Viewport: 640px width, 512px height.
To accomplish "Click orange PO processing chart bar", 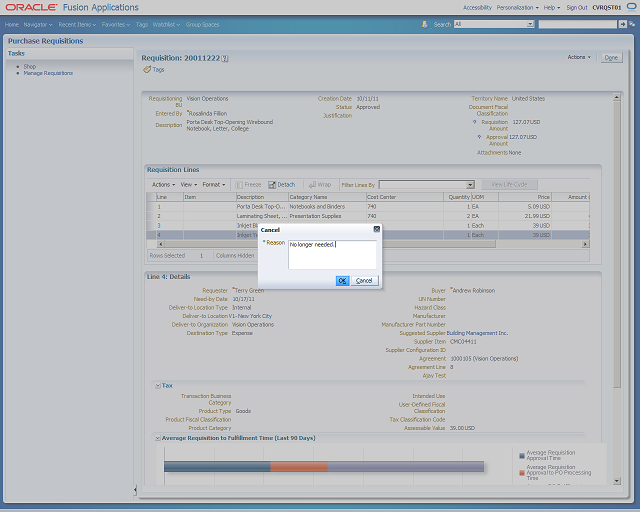I will pyautogui.click(x=299, y=466).
